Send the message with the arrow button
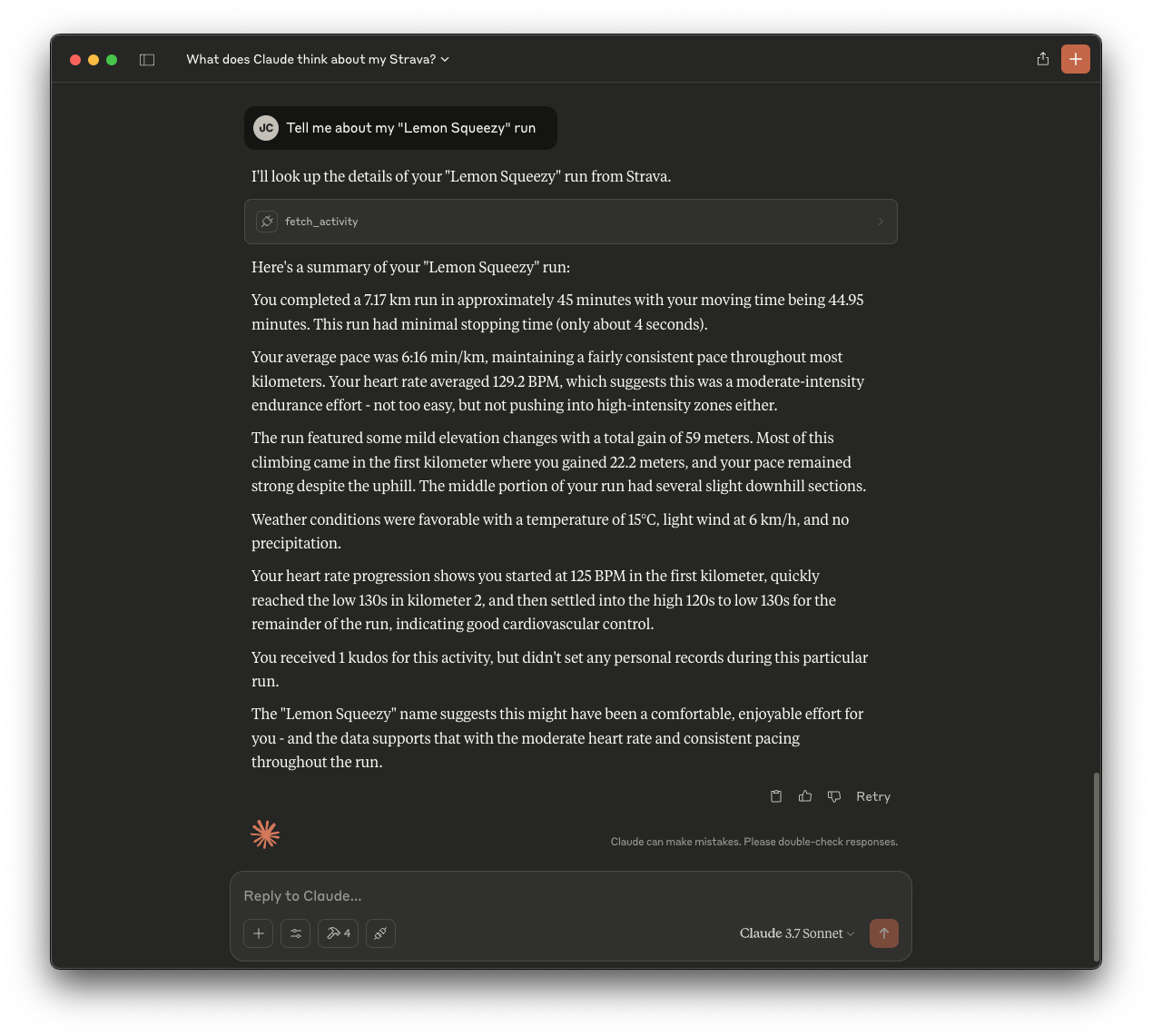The width and height of the screenshot is (1152, 1036). 883,933
